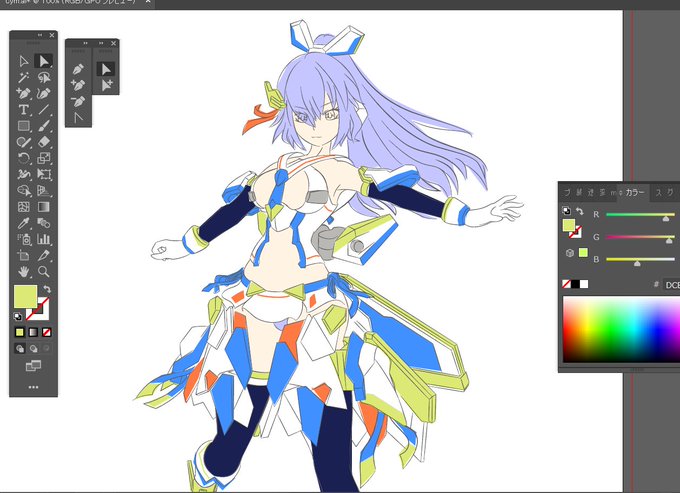The image size is (680, 493).
Task: Set paint type to solid Color
Action: (x=20, y=333)
